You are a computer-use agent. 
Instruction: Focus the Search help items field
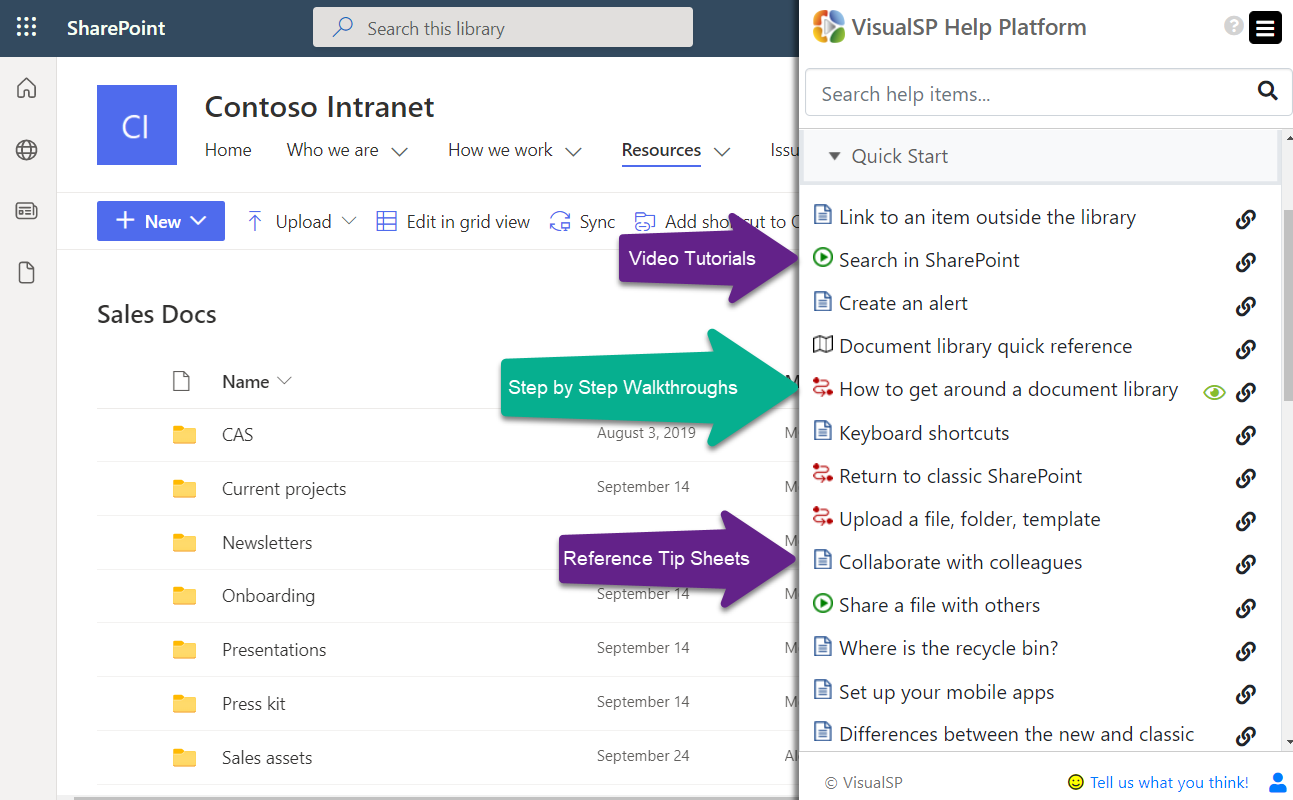tap(1030, 94)
